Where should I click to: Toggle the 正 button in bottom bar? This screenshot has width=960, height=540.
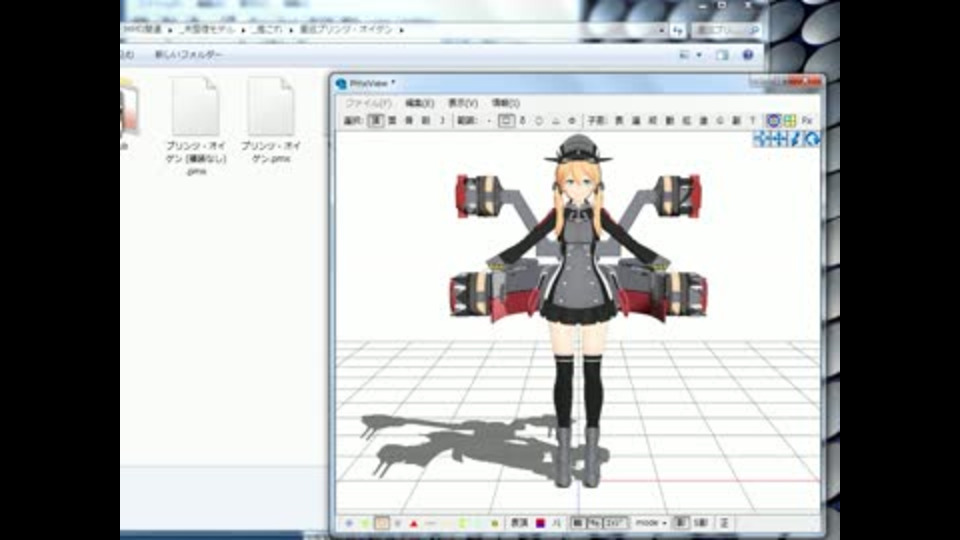724,523
